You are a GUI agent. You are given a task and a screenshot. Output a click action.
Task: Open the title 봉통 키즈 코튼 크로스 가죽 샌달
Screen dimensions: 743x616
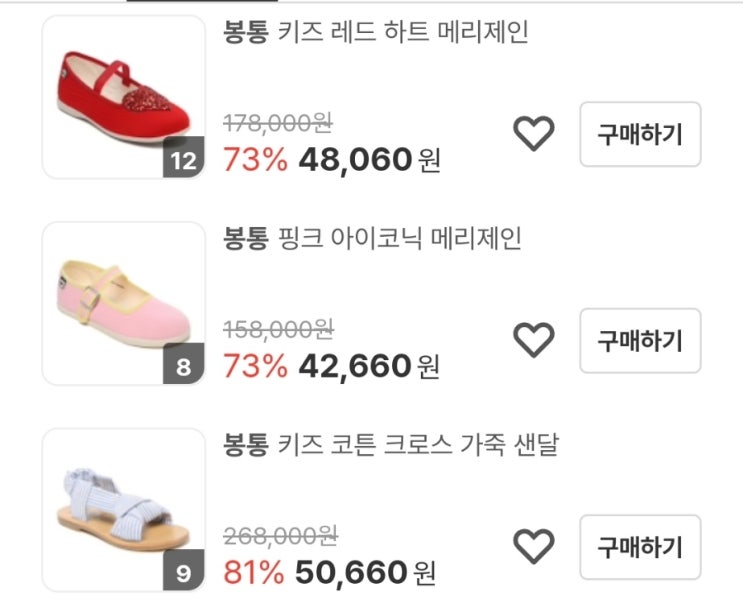tap(390, 446)
